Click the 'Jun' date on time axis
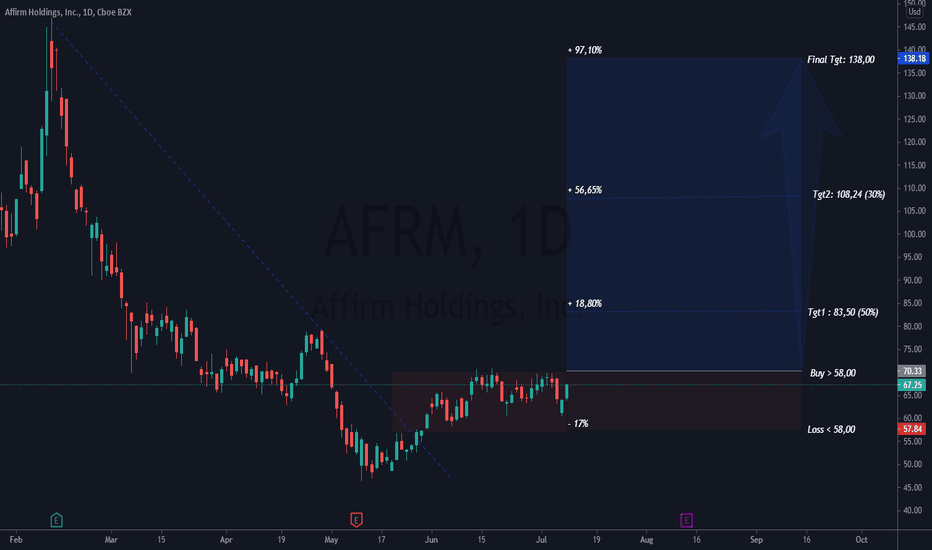 (431, 540)
